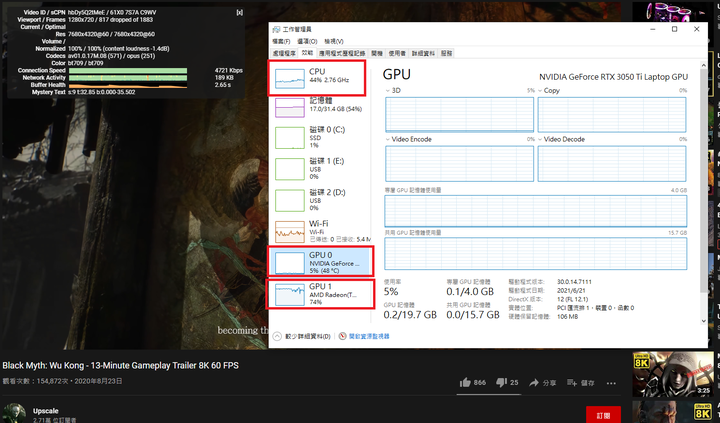Viewport: 720px width, 423px height.
Task: Open the top recommended PC build thumbnail
Action: 673,11
